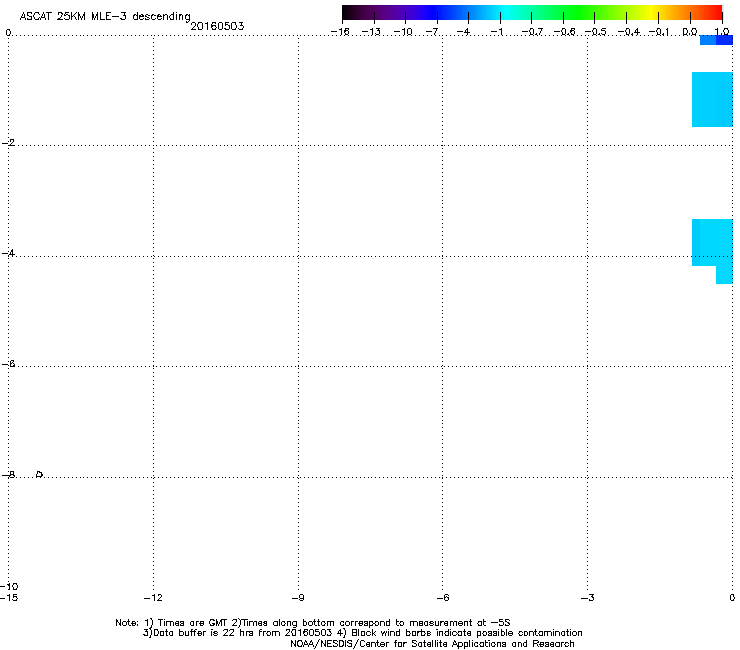Click the color scale label -1

496,32
